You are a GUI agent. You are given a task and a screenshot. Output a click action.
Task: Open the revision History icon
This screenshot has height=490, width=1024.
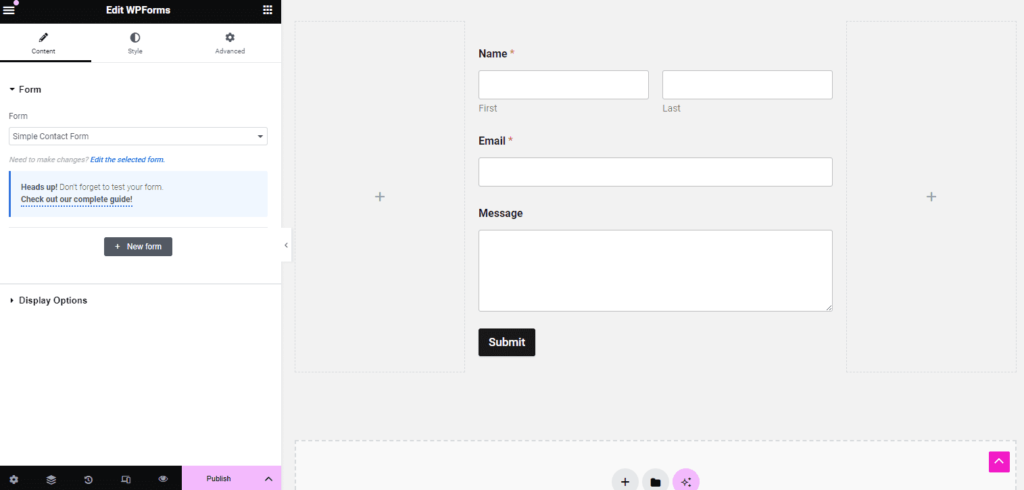click(x=88, y=479)
